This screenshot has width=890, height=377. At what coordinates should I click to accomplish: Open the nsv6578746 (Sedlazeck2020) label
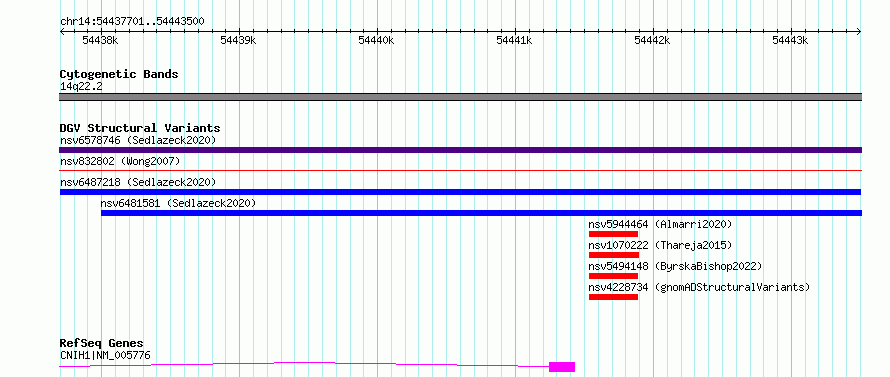138,140
